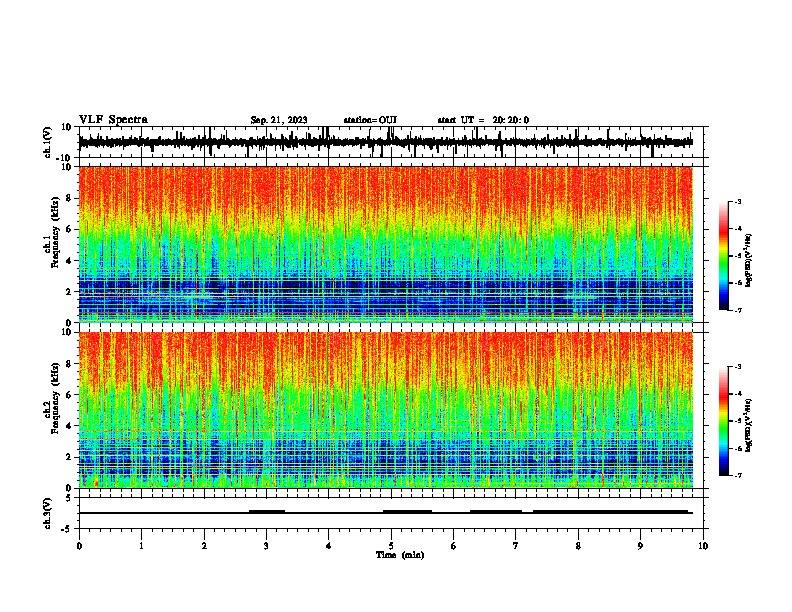Screen dimensions: 792x612
Task: Click the ch.3 raised segment near minute 3
Action: (267, 511)
